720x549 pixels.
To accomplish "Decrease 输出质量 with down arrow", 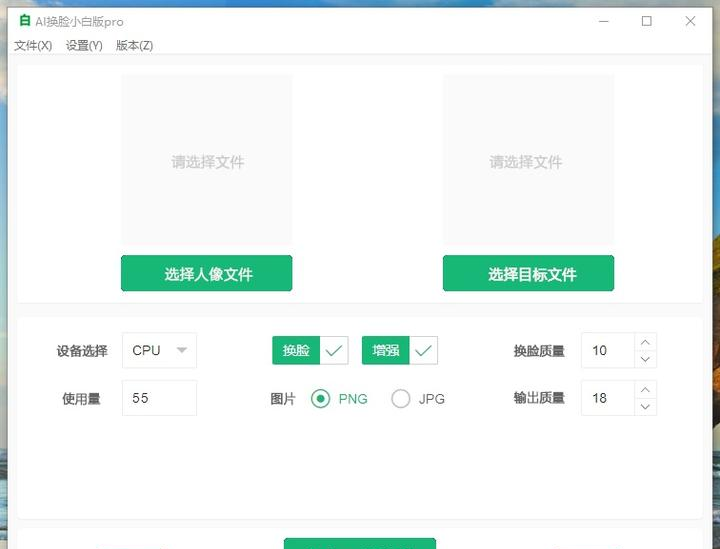I will click(x=645, y=407).
